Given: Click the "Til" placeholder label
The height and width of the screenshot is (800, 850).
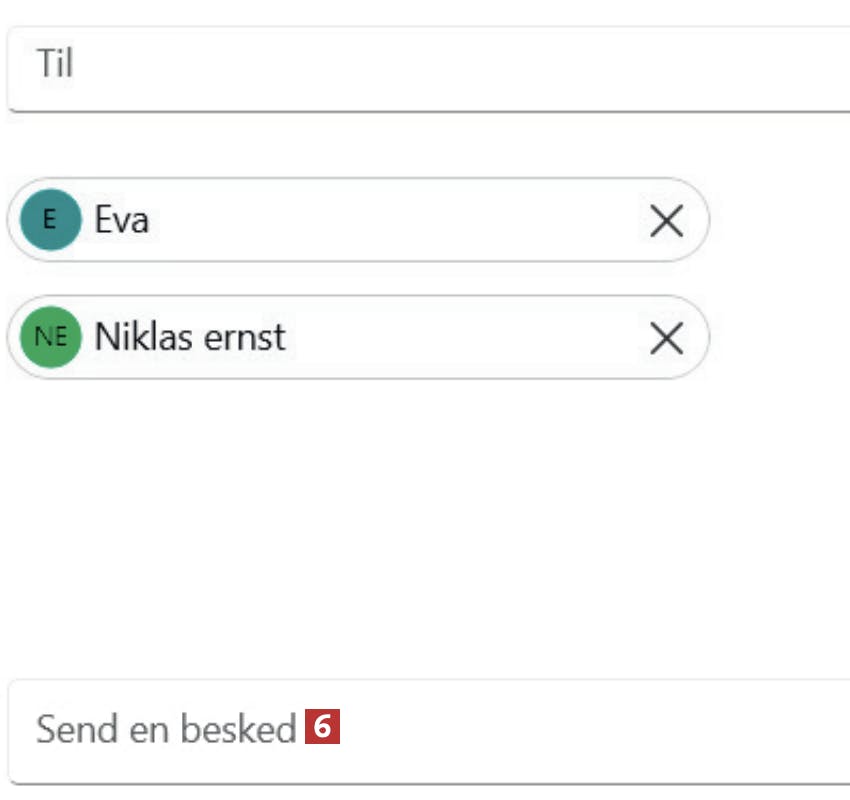Looking at the screenshot, I should pos(55,65).
